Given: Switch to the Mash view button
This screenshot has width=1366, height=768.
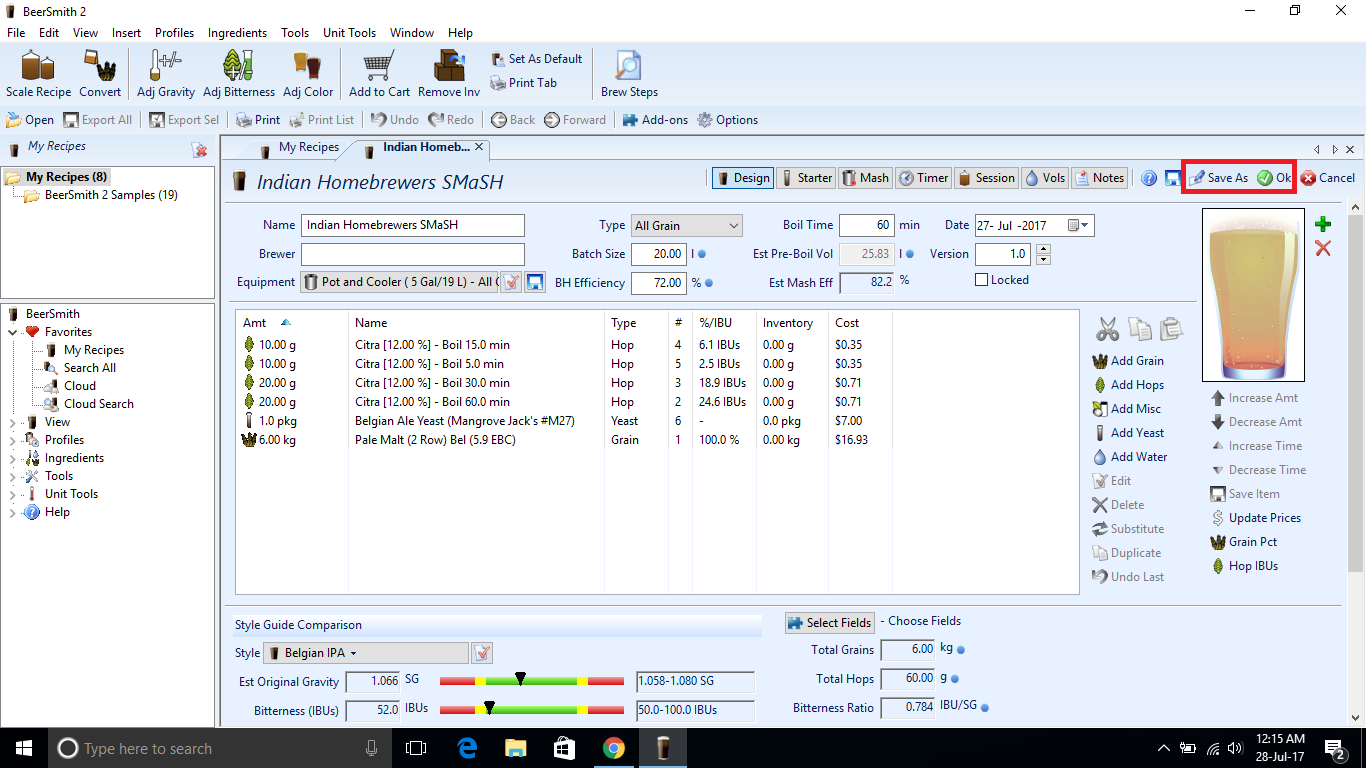Looking at the screenshot, I should [x=866, y=178].
